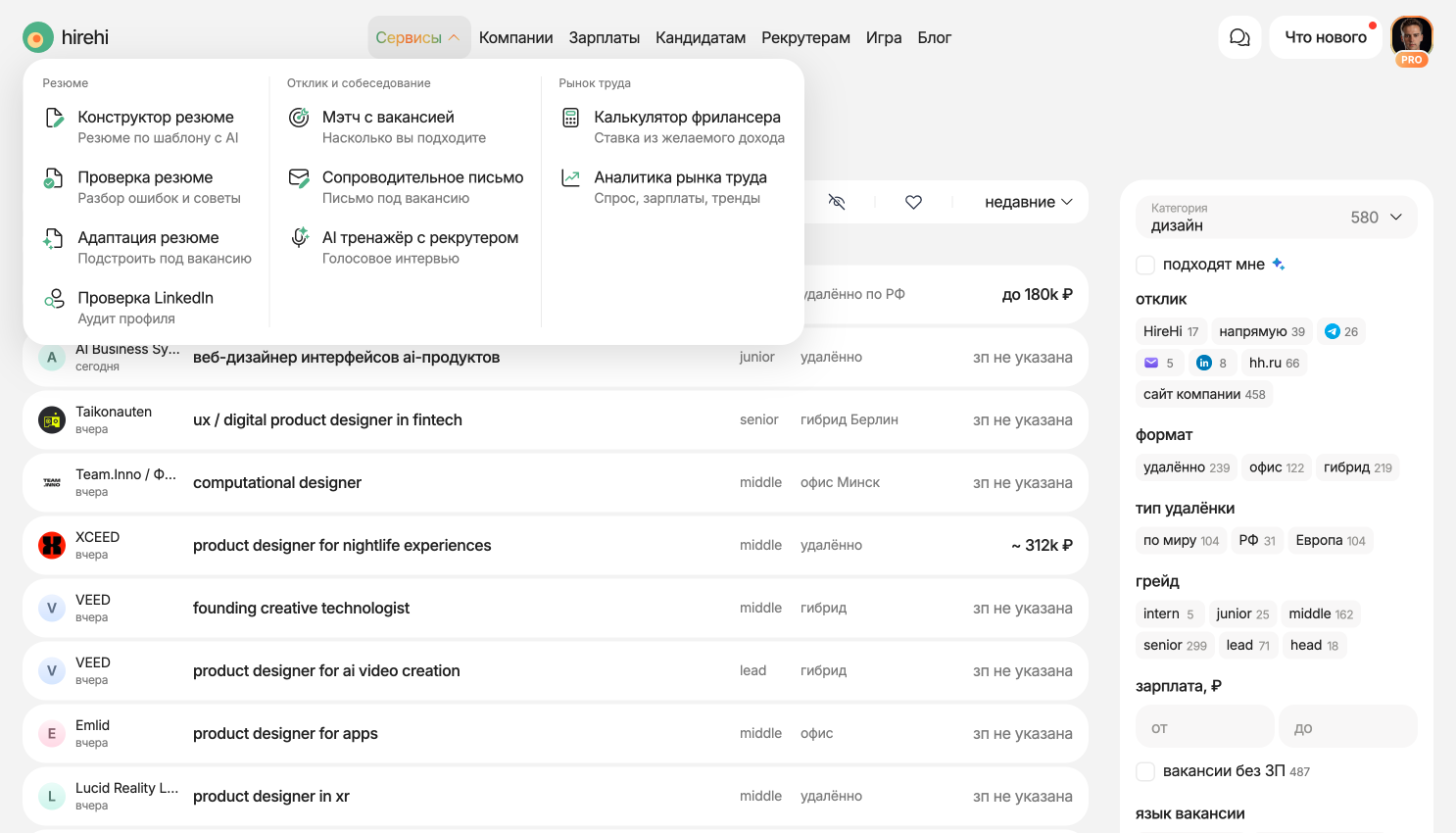Viewport: 1456px width, 833px height.
Task: Open the Игра menu item
Action: click(884, 38)
